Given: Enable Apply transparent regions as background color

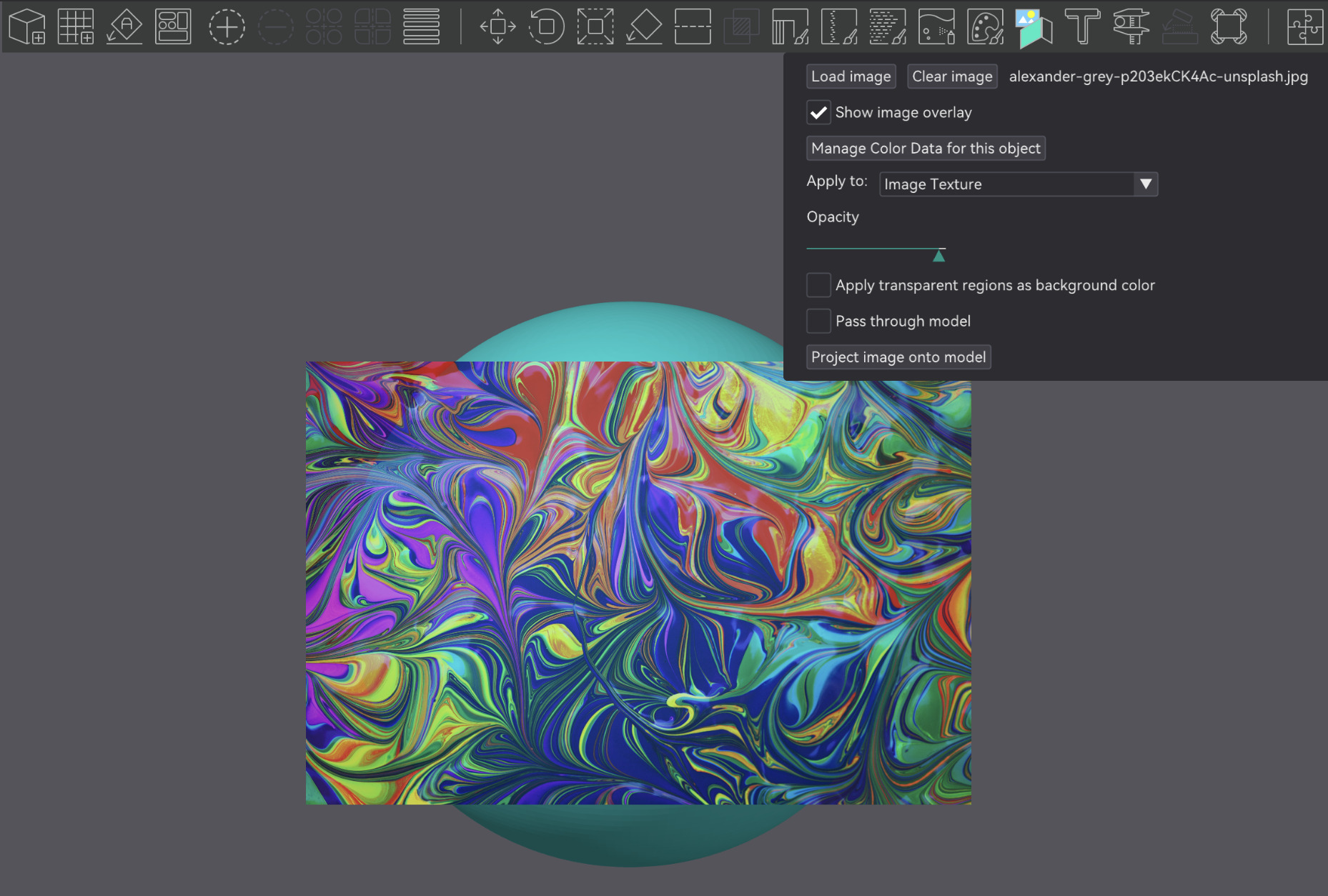Looking at the screenshot, I should coord(818,285).
